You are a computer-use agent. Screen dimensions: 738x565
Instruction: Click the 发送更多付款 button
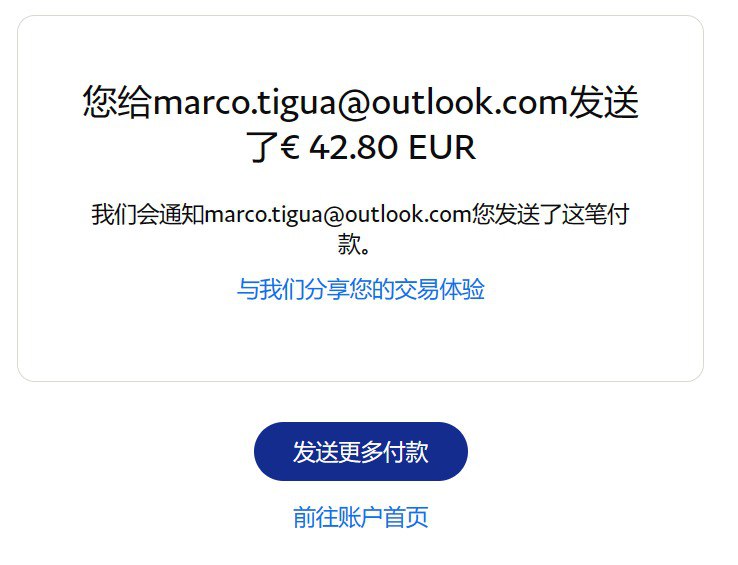click(361, 451)
